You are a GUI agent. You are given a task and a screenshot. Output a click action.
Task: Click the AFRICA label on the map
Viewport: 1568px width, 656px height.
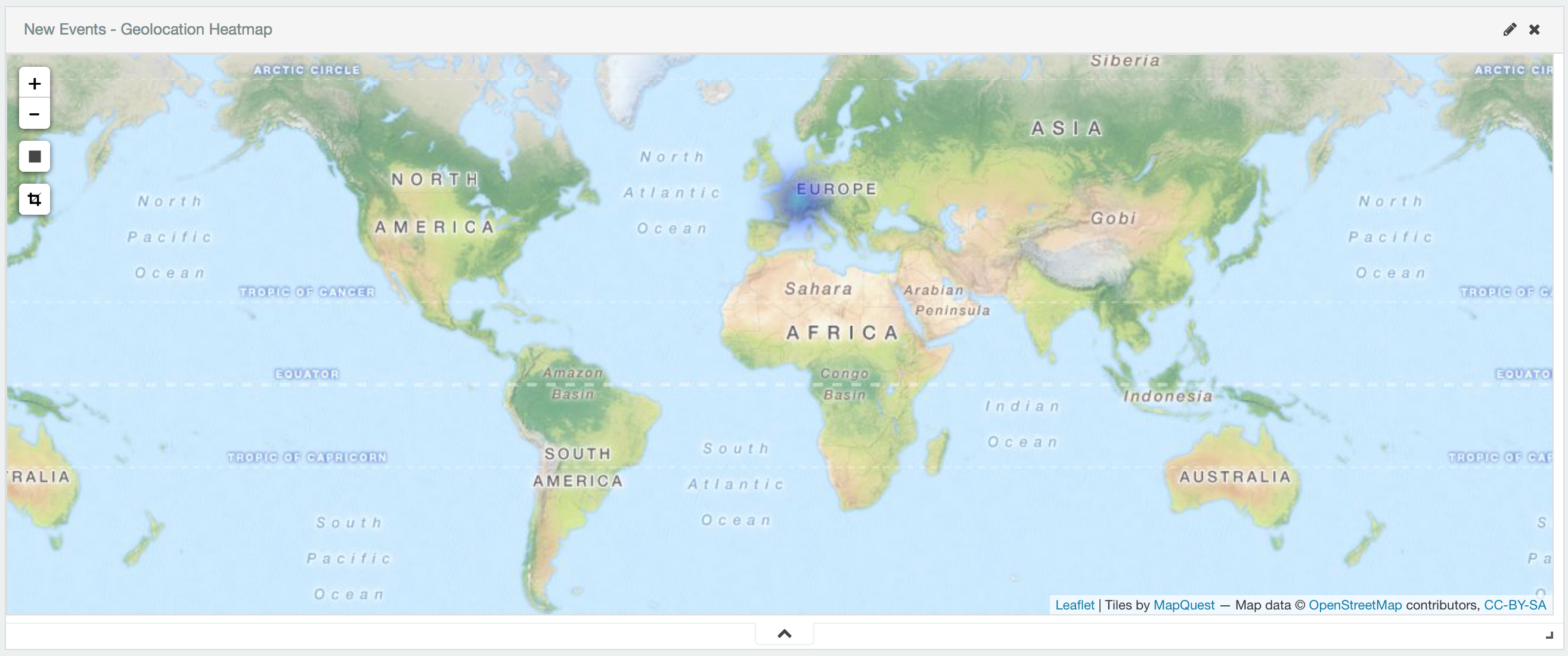(x=842, y=333)
